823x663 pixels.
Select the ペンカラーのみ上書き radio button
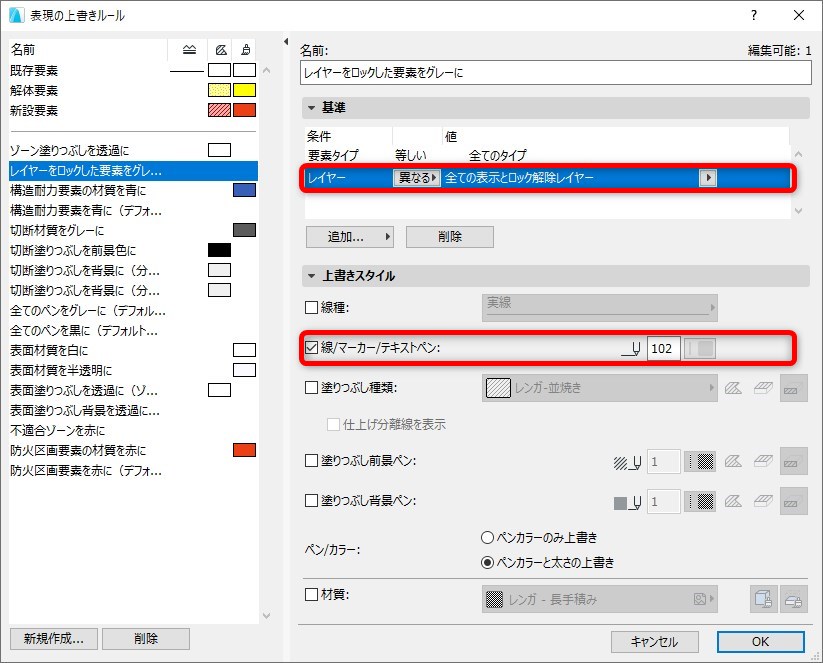(x=487, y=538)
